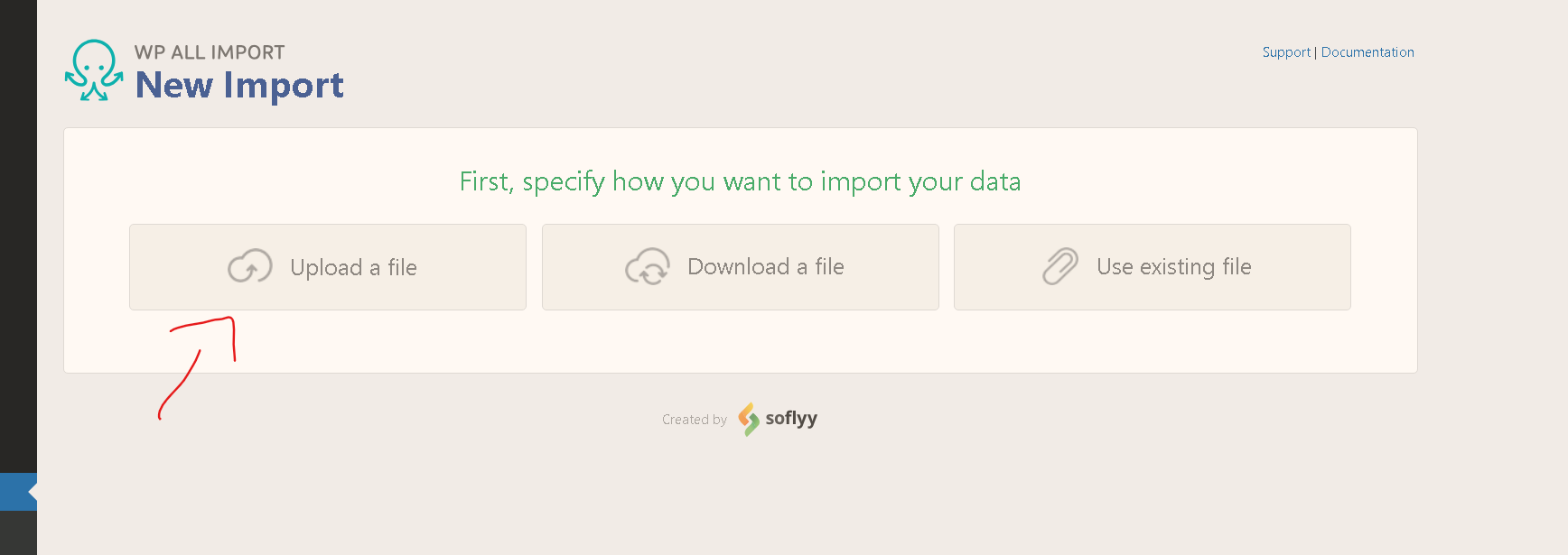The image size is (1568, 555).
Task: Click the WP All Import octopus logo
Action: coord(94,69)
